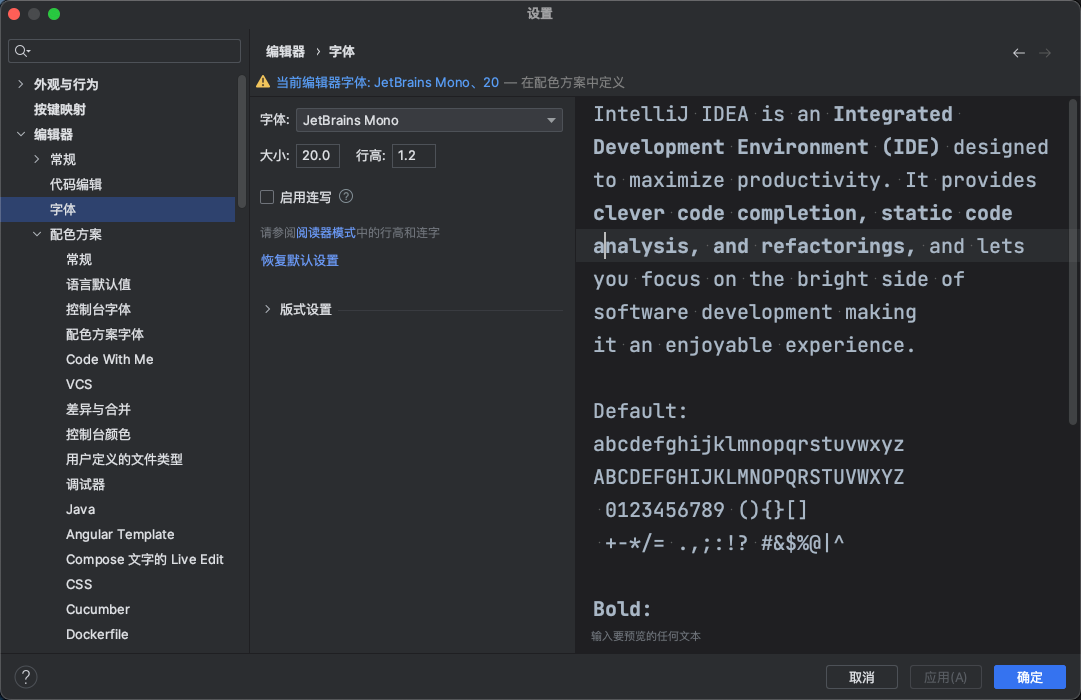Click the forward navigation arrow icon
1081x700 pixels.
coord(1045,52)
